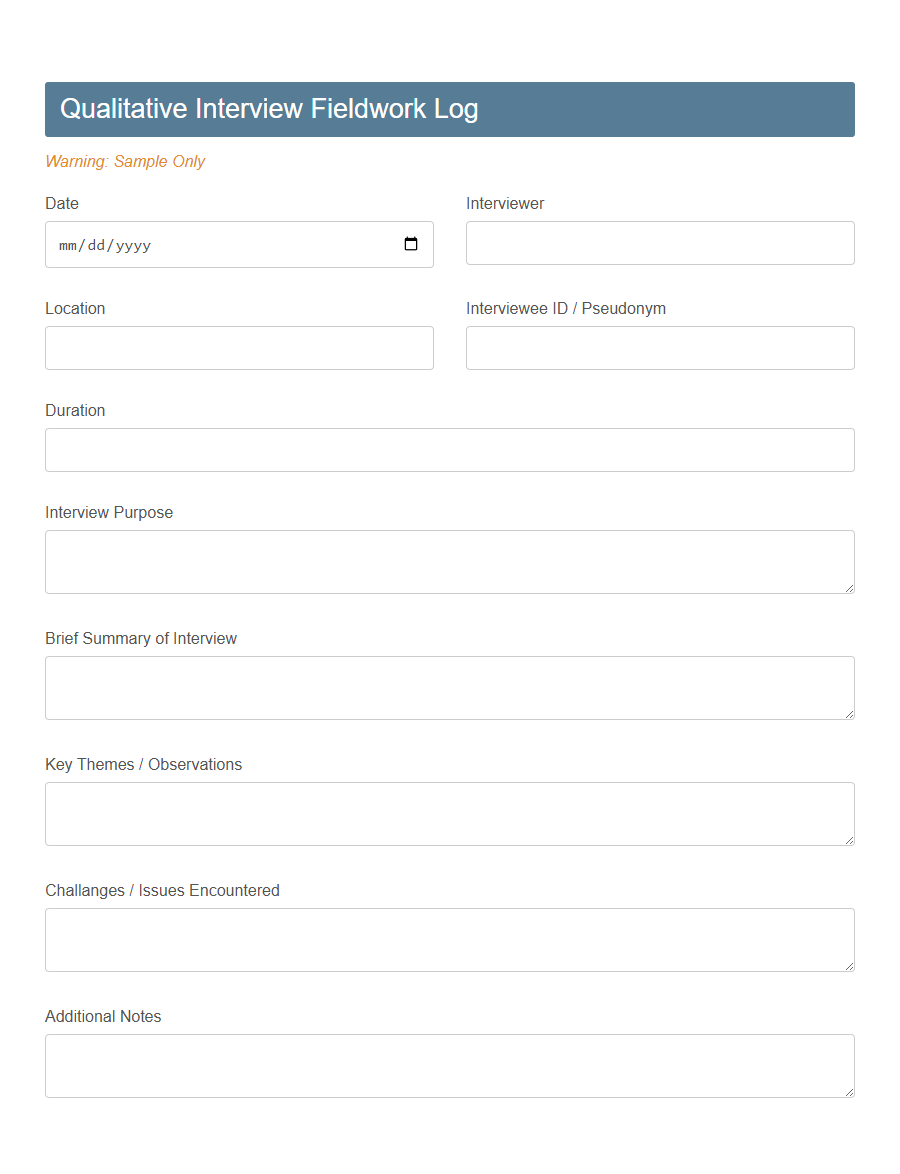900x1174 pixels.
Task: Focus the Challanges / Issues Encountered box
Action: point(449,939)
